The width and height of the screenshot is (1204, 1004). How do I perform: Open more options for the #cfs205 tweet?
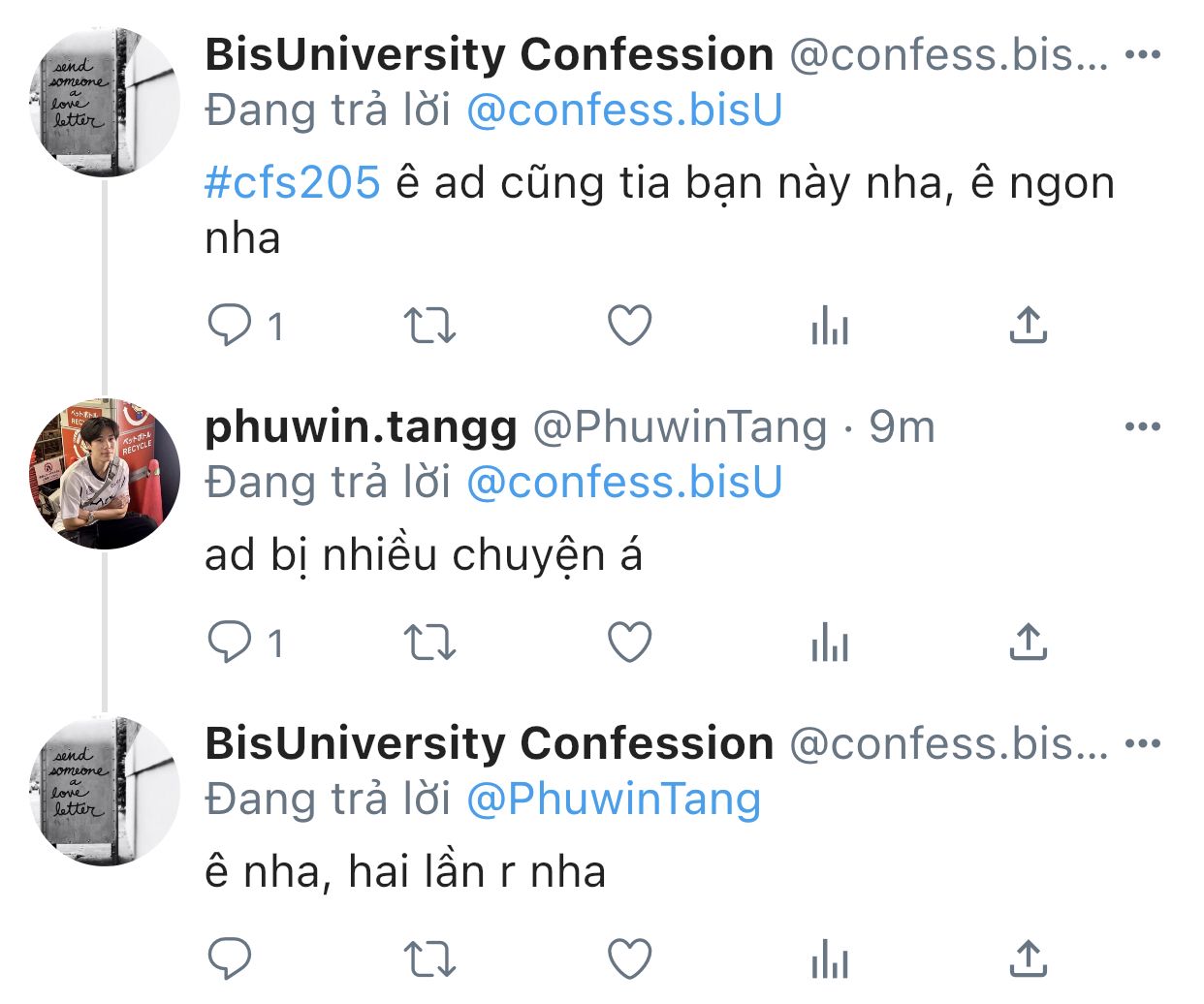pos(1143,54)
